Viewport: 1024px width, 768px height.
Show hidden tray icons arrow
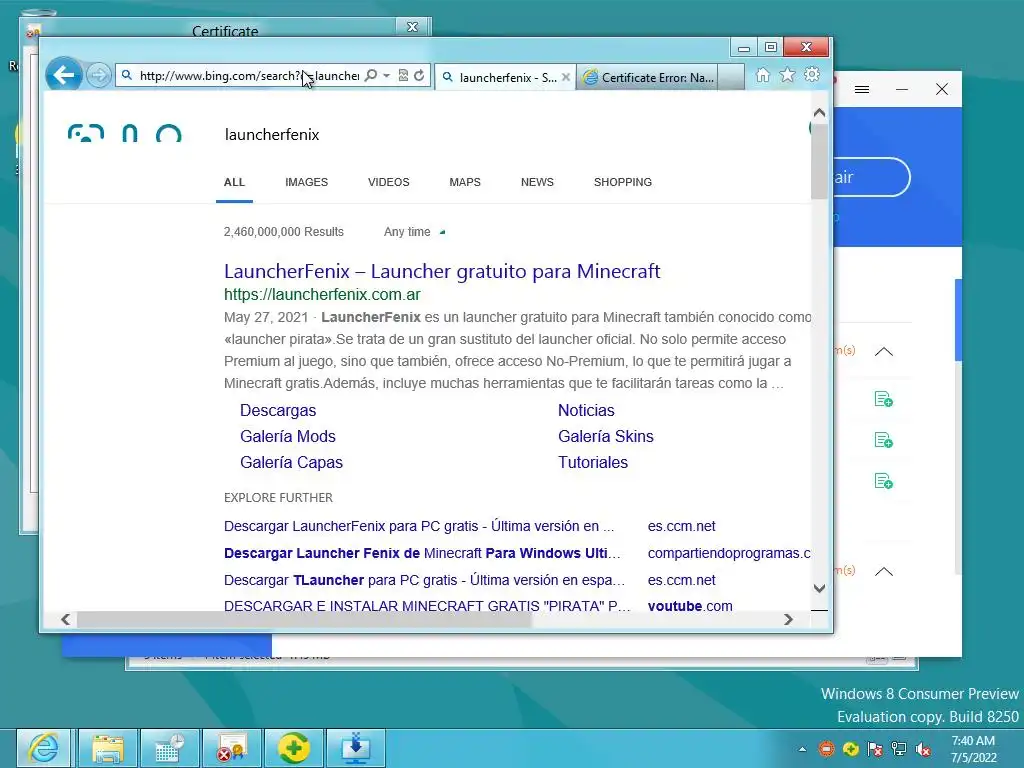802,749
